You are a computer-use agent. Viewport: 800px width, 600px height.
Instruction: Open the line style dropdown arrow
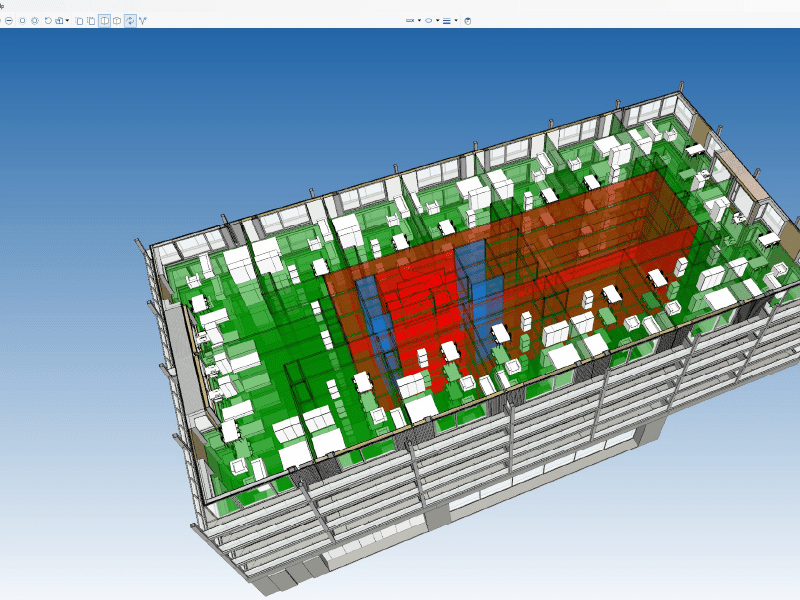(456, 20)
